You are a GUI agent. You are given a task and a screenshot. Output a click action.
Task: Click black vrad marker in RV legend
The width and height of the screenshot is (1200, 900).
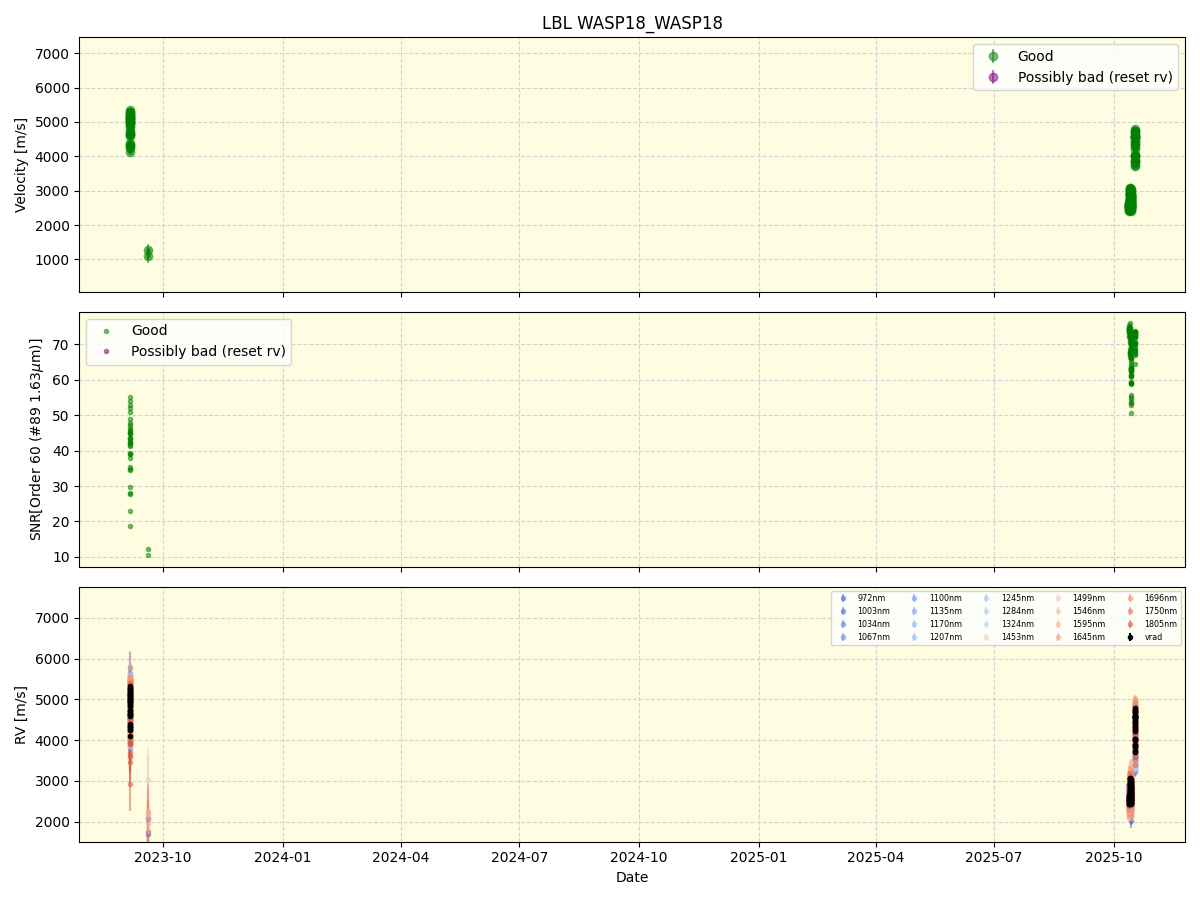(x=1130, y=637)
